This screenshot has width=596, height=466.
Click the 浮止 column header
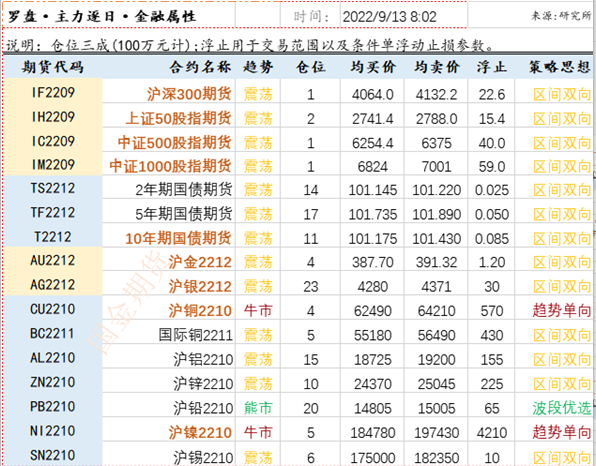click(491, 67)
